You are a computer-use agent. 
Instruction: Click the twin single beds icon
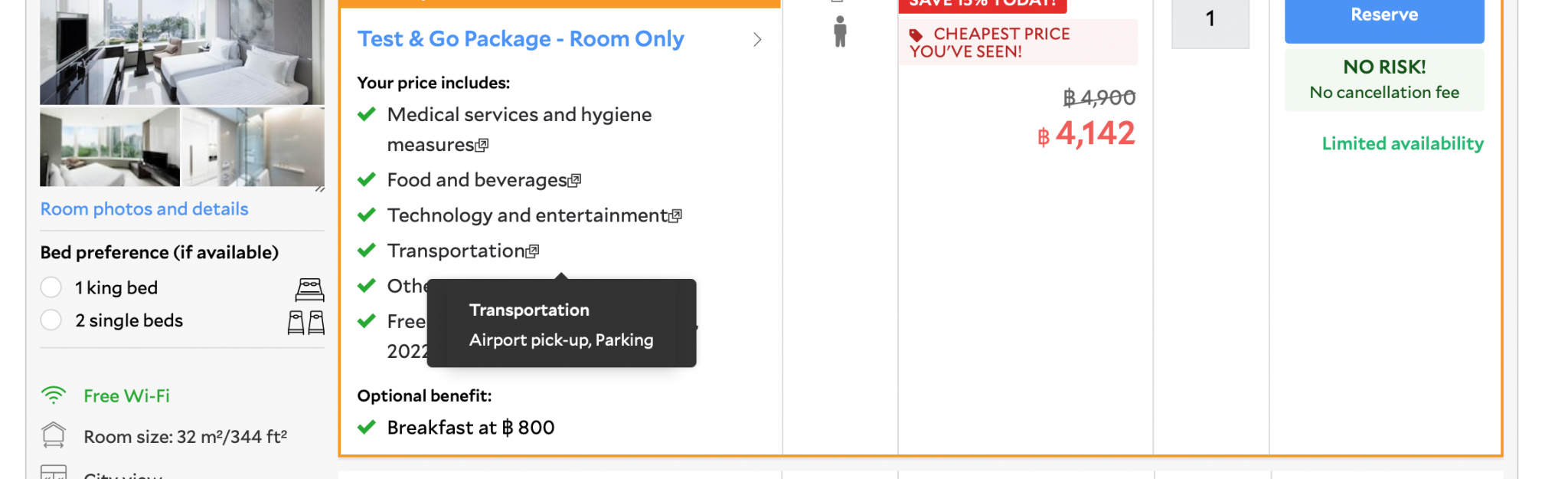pyautogui.click(x=306, y=323)
